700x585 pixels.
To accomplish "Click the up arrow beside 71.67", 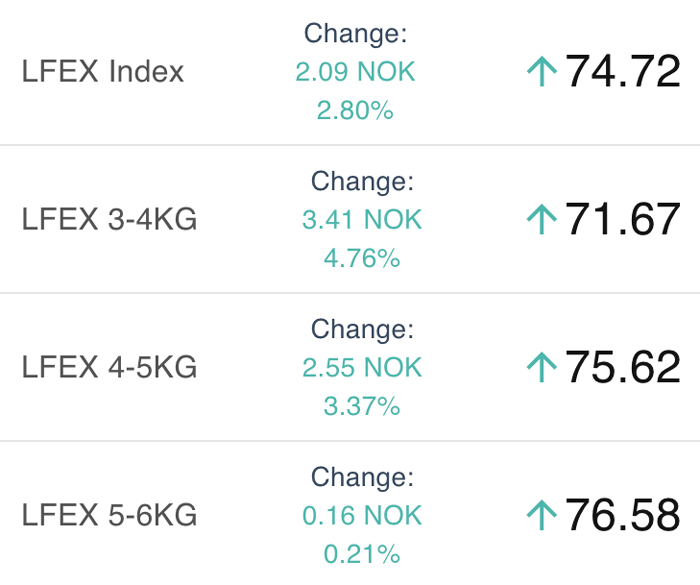I will 542,219.
